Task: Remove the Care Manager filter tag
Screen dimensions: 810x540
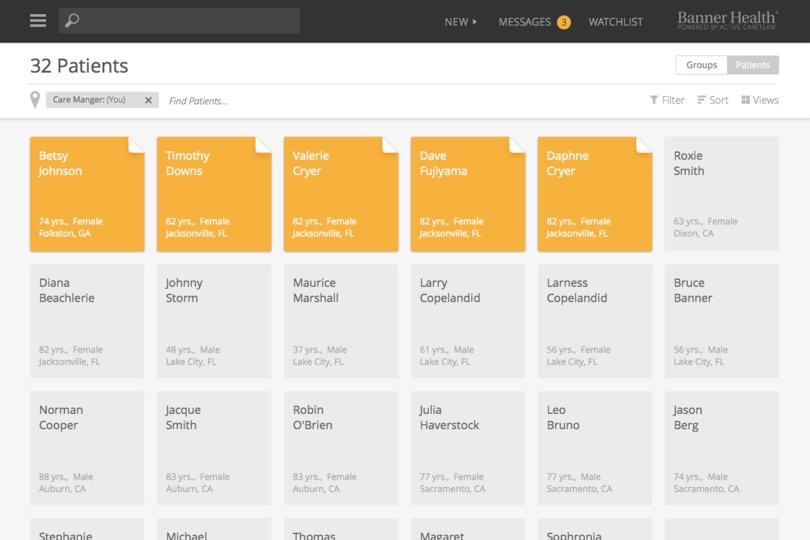Action: pos(149,100)
